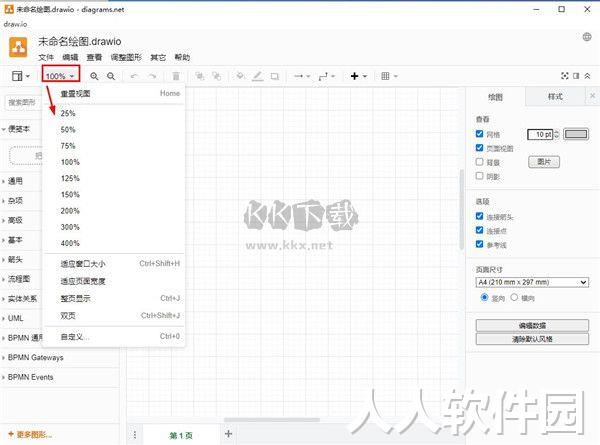Viewport: 600px width, 445px height.
Task: Toggle the 连接点 connection points checkbox
Action: pos(479,230)
